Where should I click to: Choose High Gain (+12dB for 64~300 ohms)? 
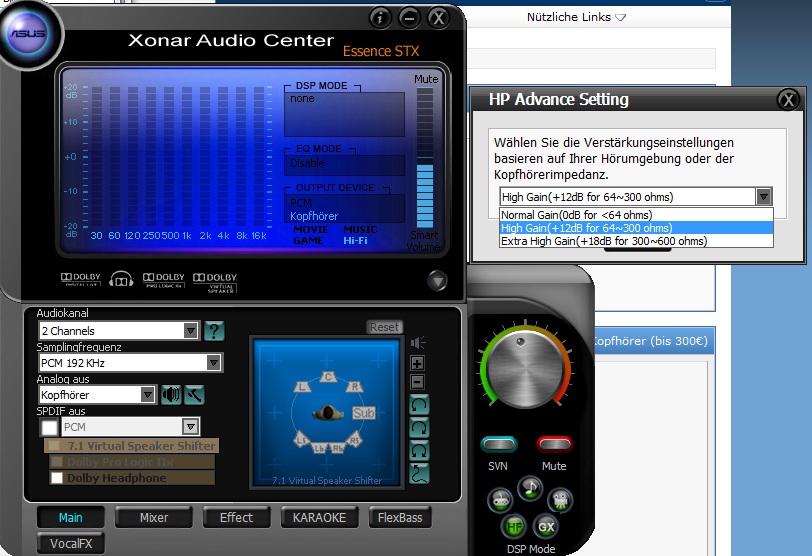[x=636, y=228]
